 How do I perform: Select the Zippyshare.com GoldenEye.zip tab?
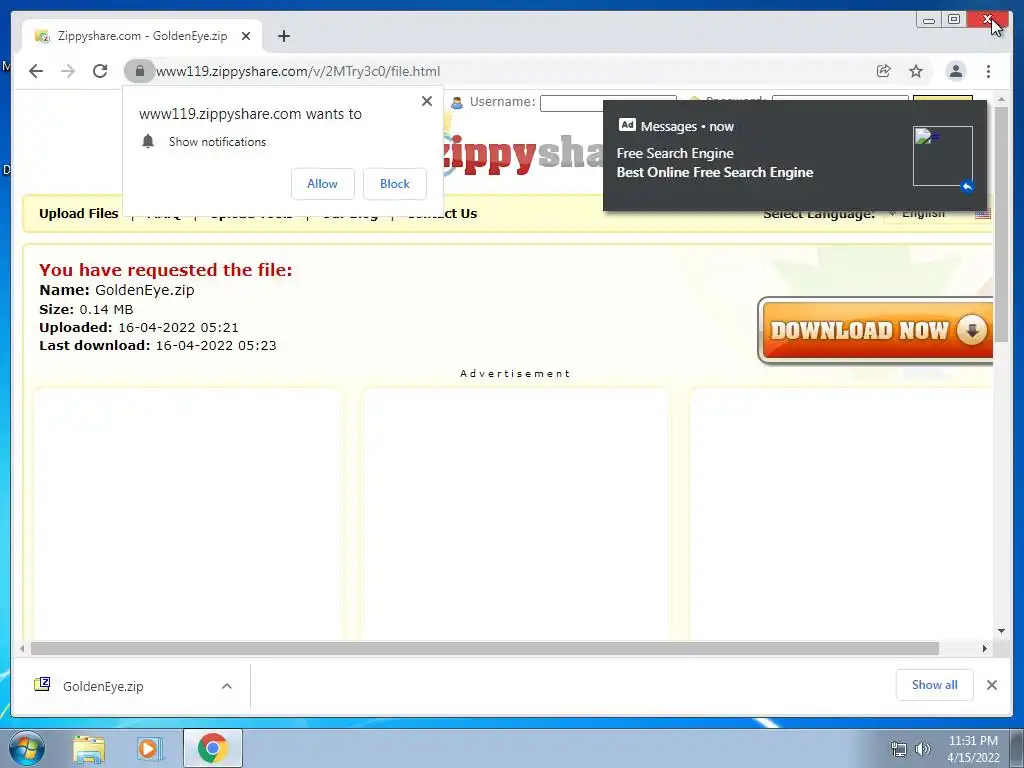pyautogui.click(x=142, y=36)
